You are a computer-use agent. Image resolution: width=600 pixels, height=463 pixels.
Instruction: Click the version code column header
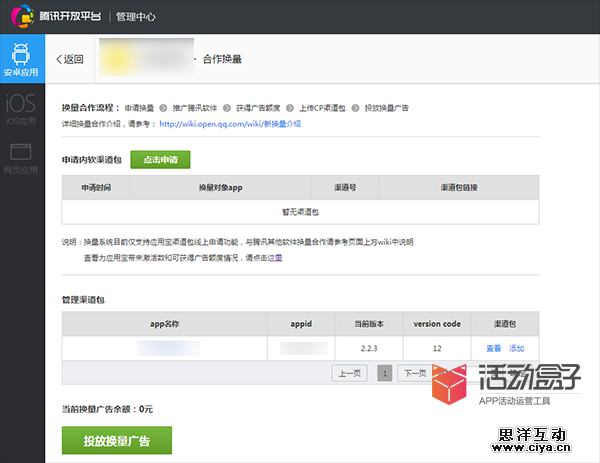coord(437,324)
